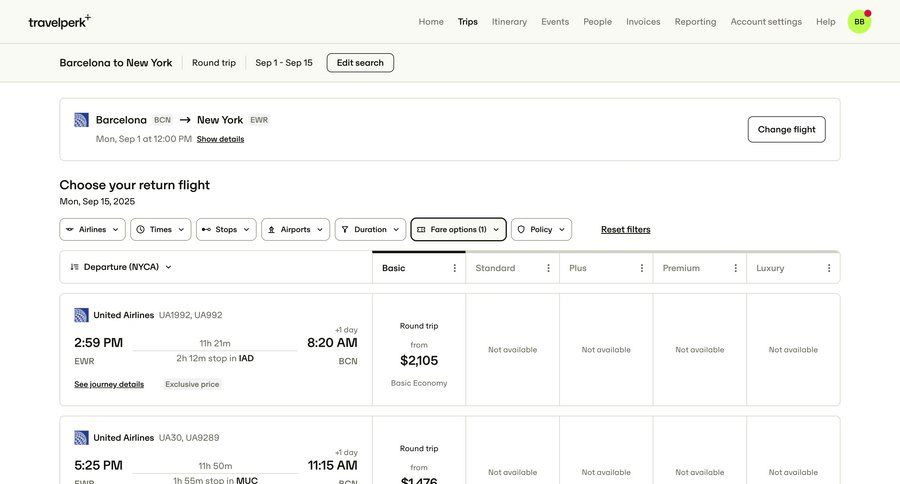
Task: Click the TravelPerk logo
Action: [59, 21]
